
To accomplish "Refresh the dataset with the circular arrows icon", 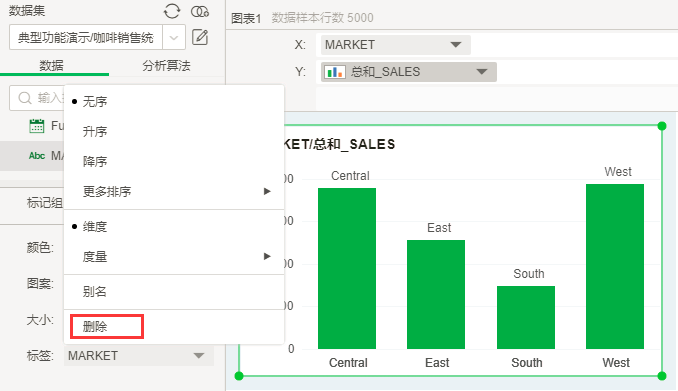I will click(x=172, y=11).
